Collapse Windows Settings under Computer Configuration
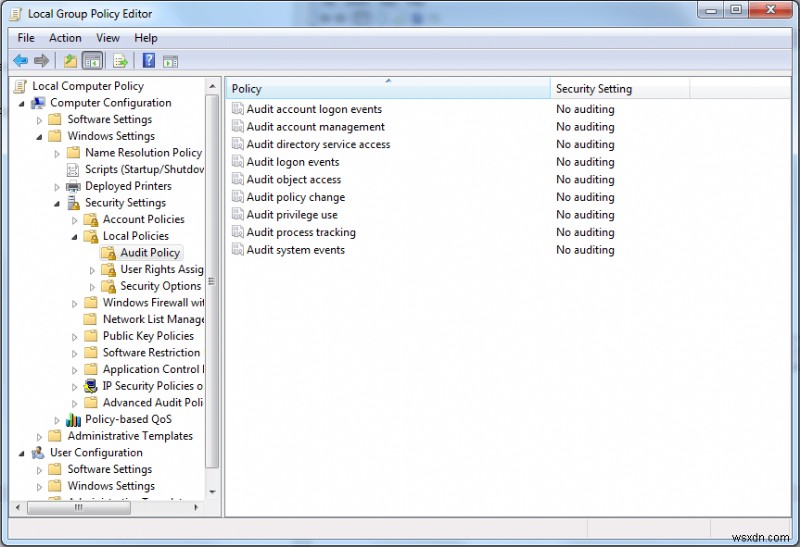Image resolution: width=800 pixels, height=547 pixels. click(x=39, y=137)
